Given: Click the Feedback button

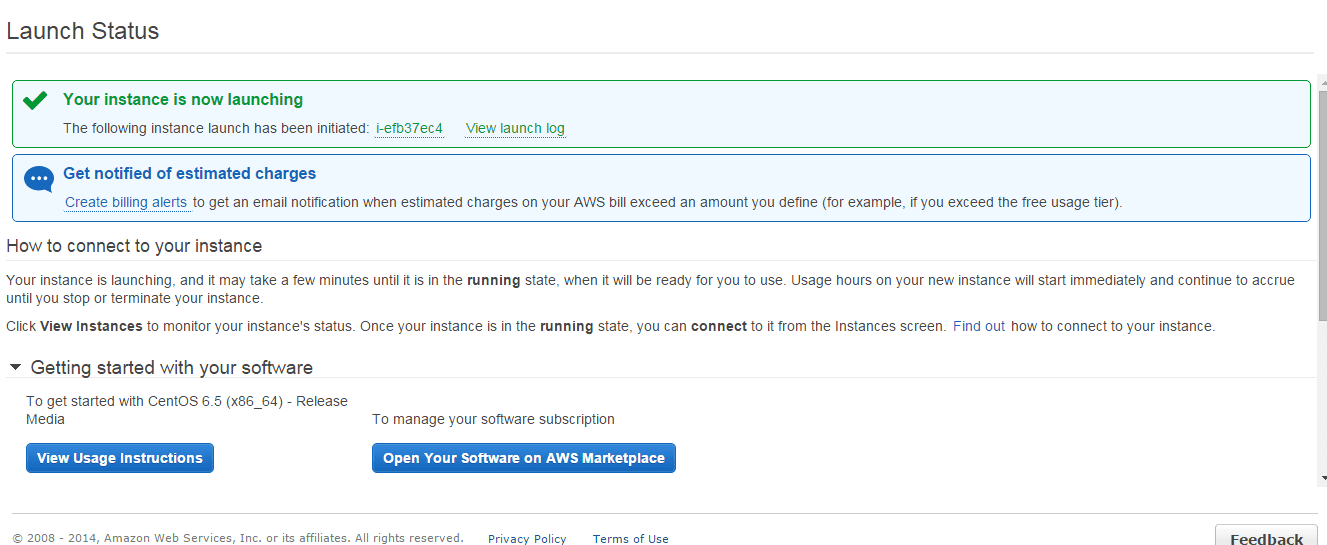Looking at the screenshot, I should pyautogui.click(x=1266, y=537).
